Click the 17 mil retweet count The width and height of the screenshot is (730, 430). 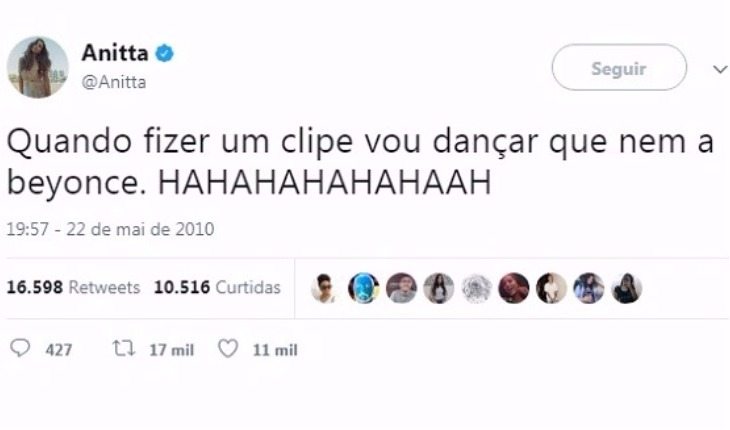(171, 350)
